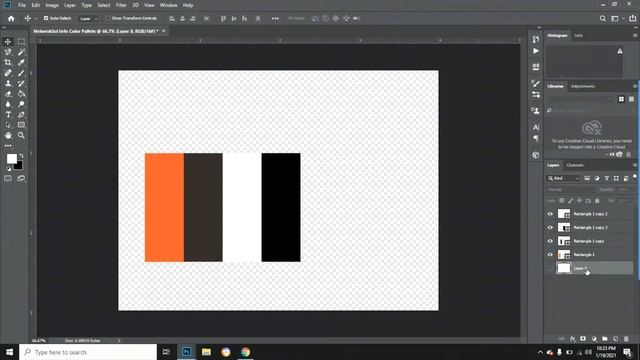Select the Eraser tool
This screenshot has height=360, width=640.
click(x=8, y=94)
